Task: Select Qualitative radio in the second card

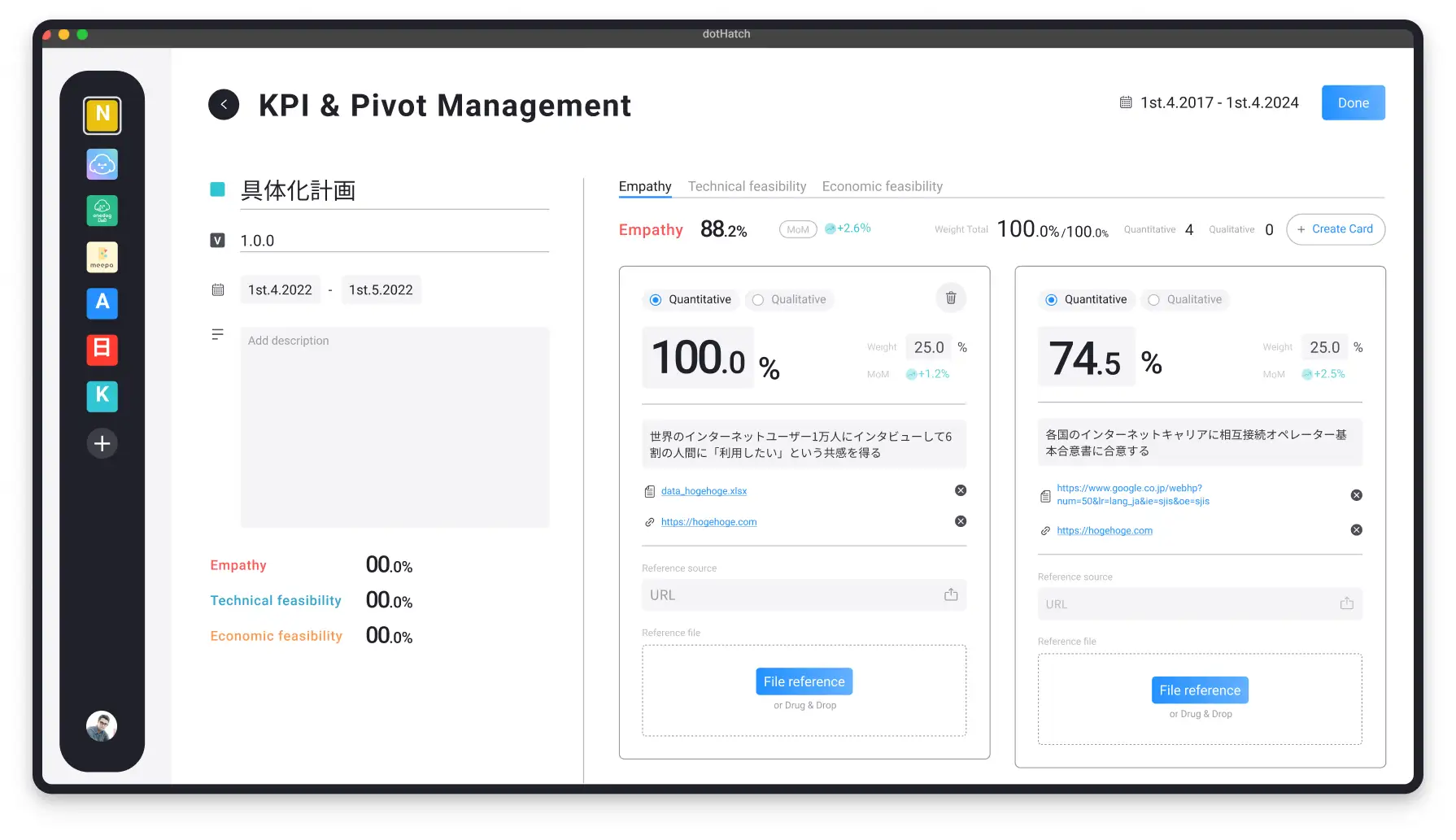Action: coord(1185,299)
